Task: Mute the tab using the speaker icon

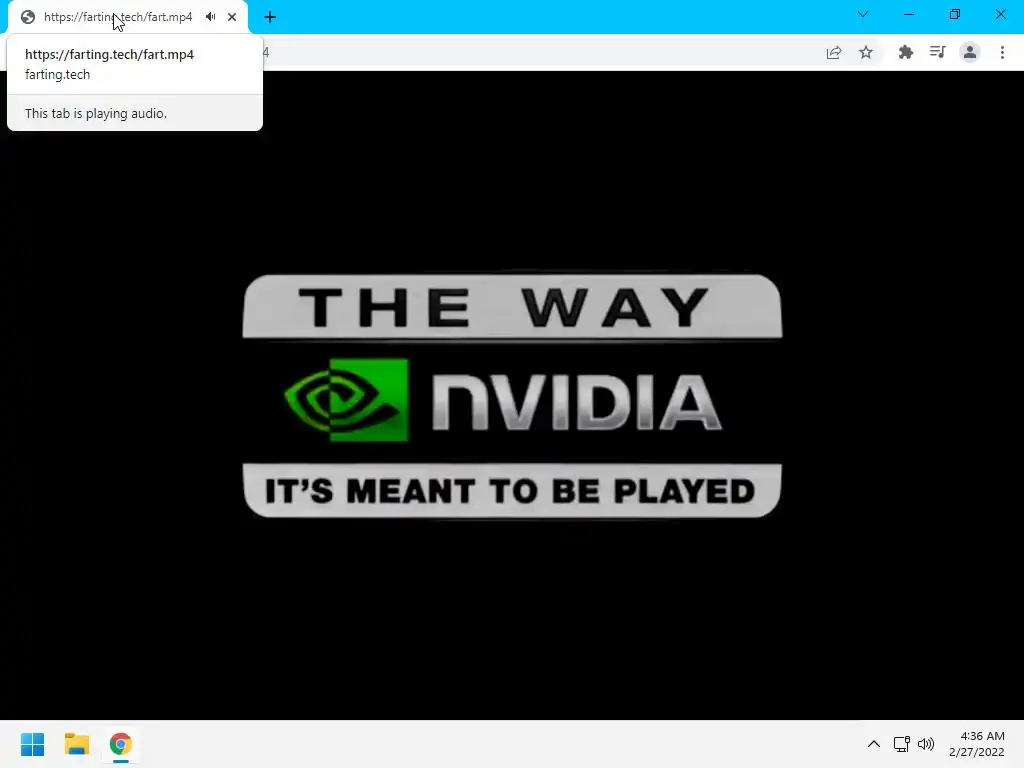Action: [x=210, y=17]
